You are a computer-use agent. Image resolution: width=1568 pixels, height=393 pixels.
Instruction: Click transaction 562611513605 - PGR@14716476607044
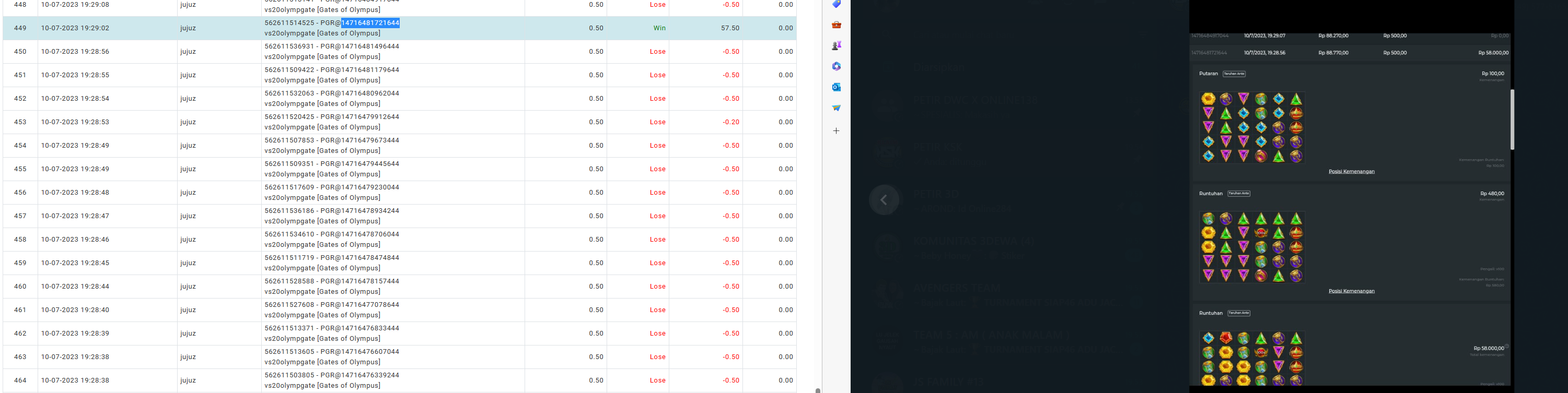pos(332,352)
